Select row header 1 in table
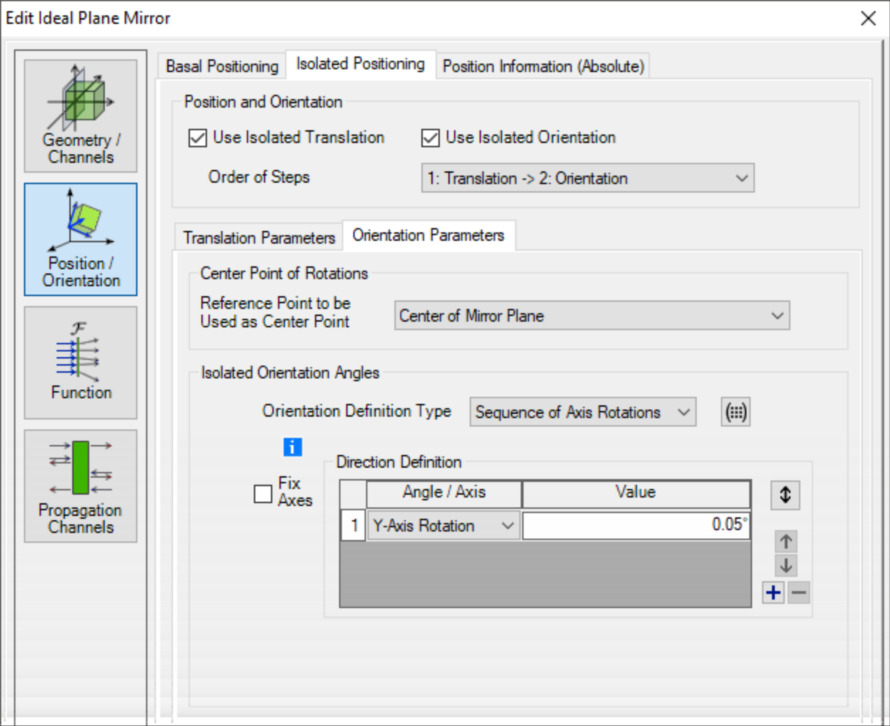The width and height of the screenshot is (890, 726). (353, 526)
